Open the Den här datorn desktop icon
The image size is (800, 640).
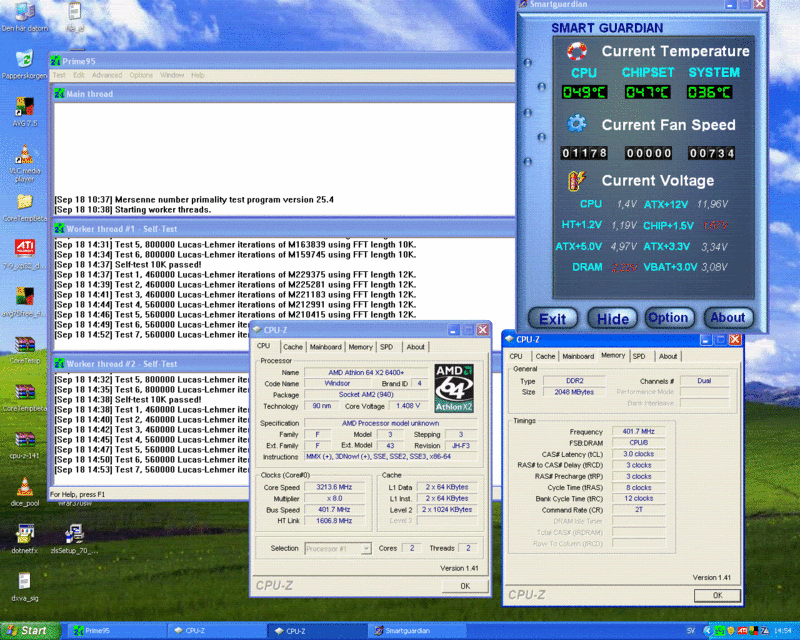point(24,12)
